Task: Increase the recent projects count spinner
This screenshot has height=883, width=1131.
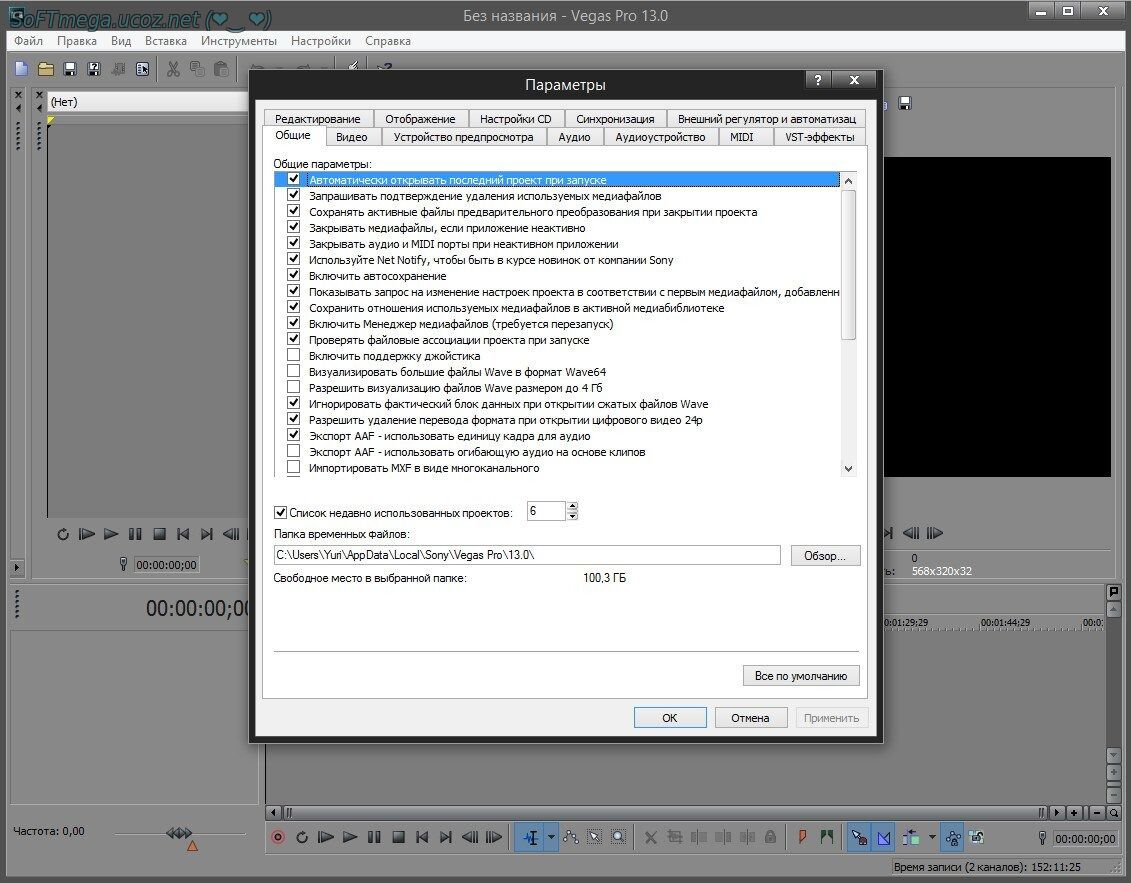Action: [572, 507]
